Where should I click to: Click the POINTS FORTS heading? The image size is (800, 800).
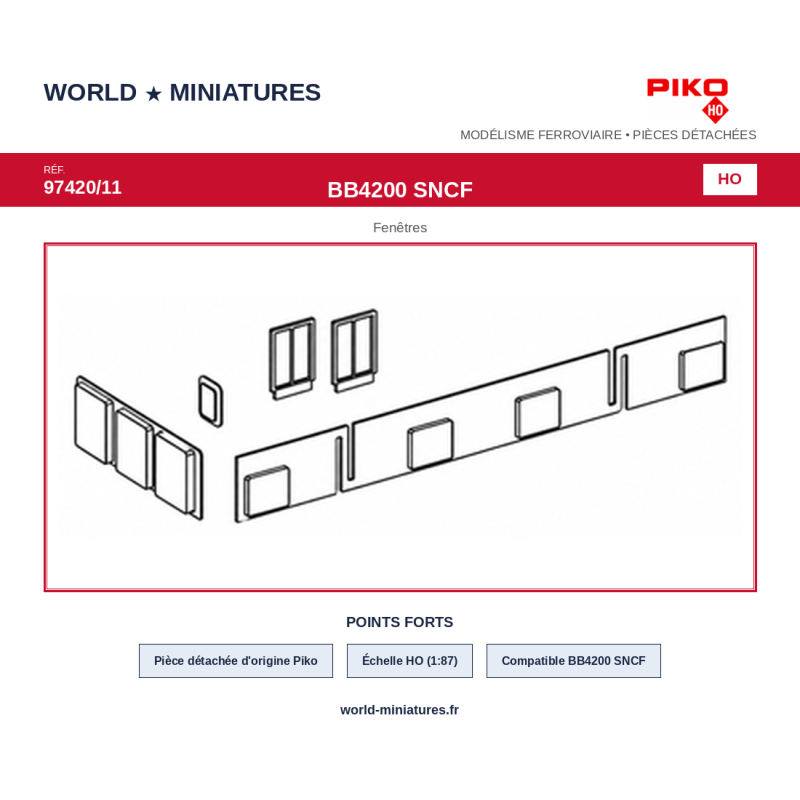point(399,622)
